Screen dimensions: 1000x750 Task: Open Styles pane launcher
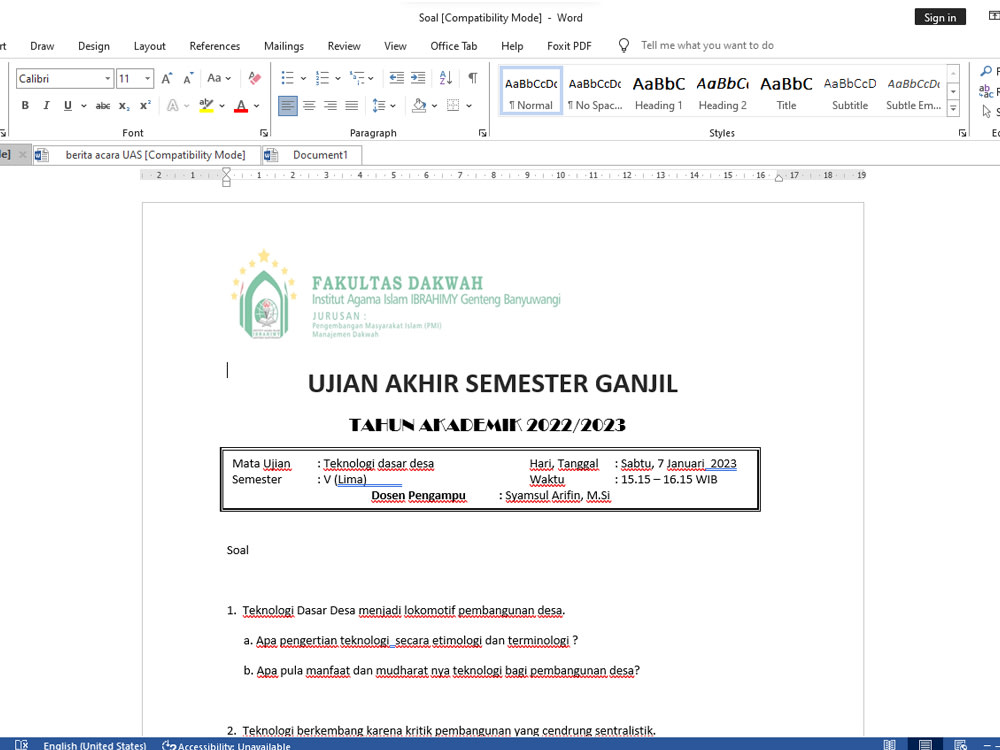962,133
